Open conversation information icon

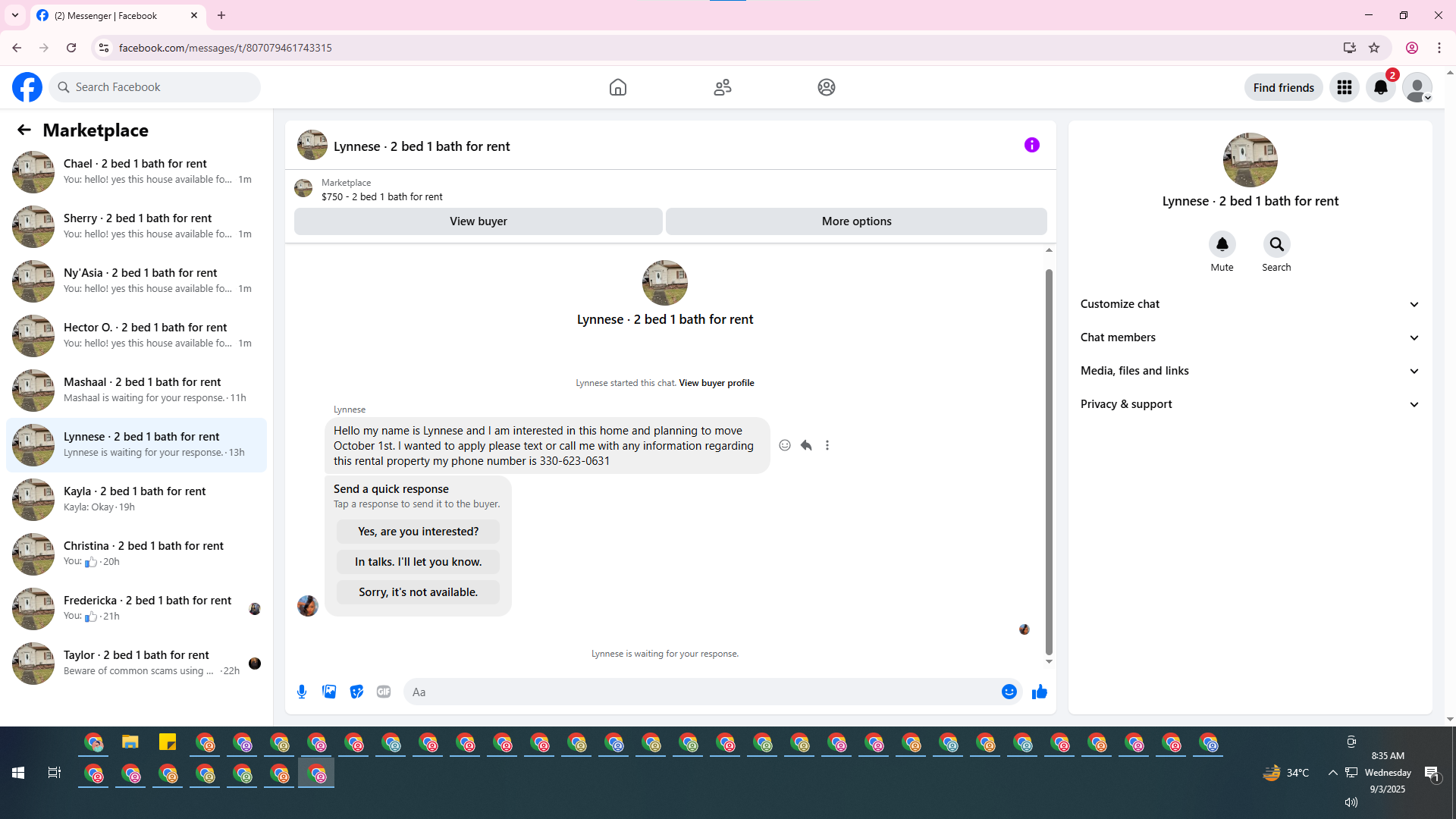(1032, 145)
